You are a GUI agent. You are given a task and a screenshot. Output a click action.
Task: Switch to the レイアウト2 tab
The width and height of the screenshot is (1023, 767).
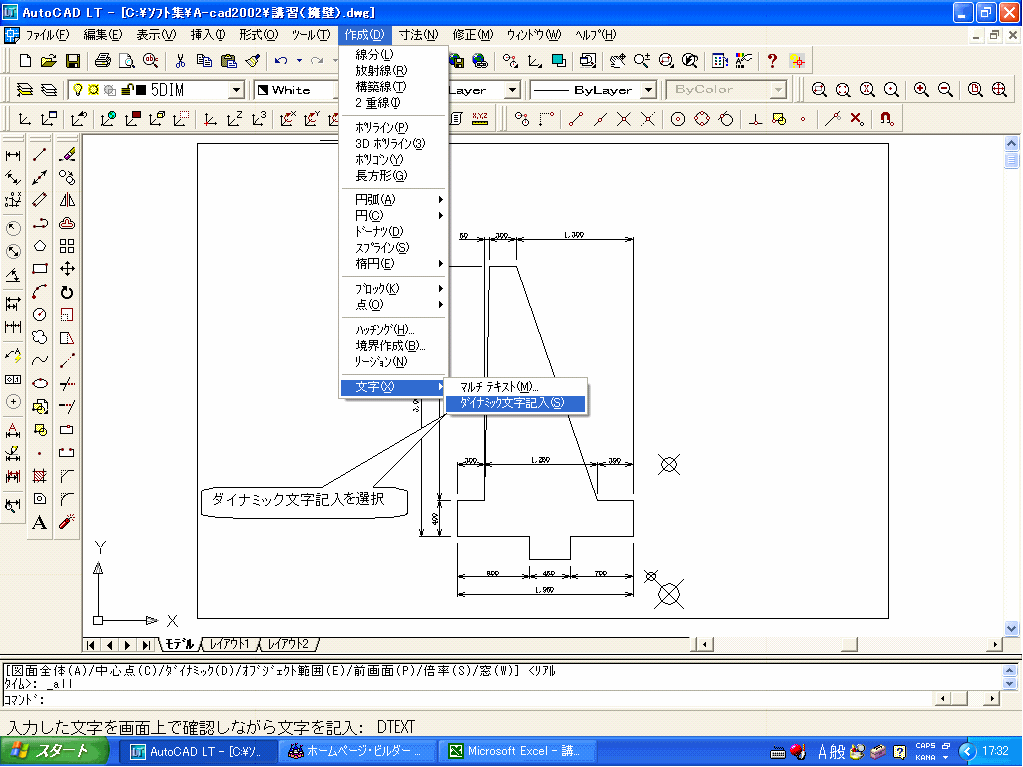pyautogui.click(x=288, y=644)
